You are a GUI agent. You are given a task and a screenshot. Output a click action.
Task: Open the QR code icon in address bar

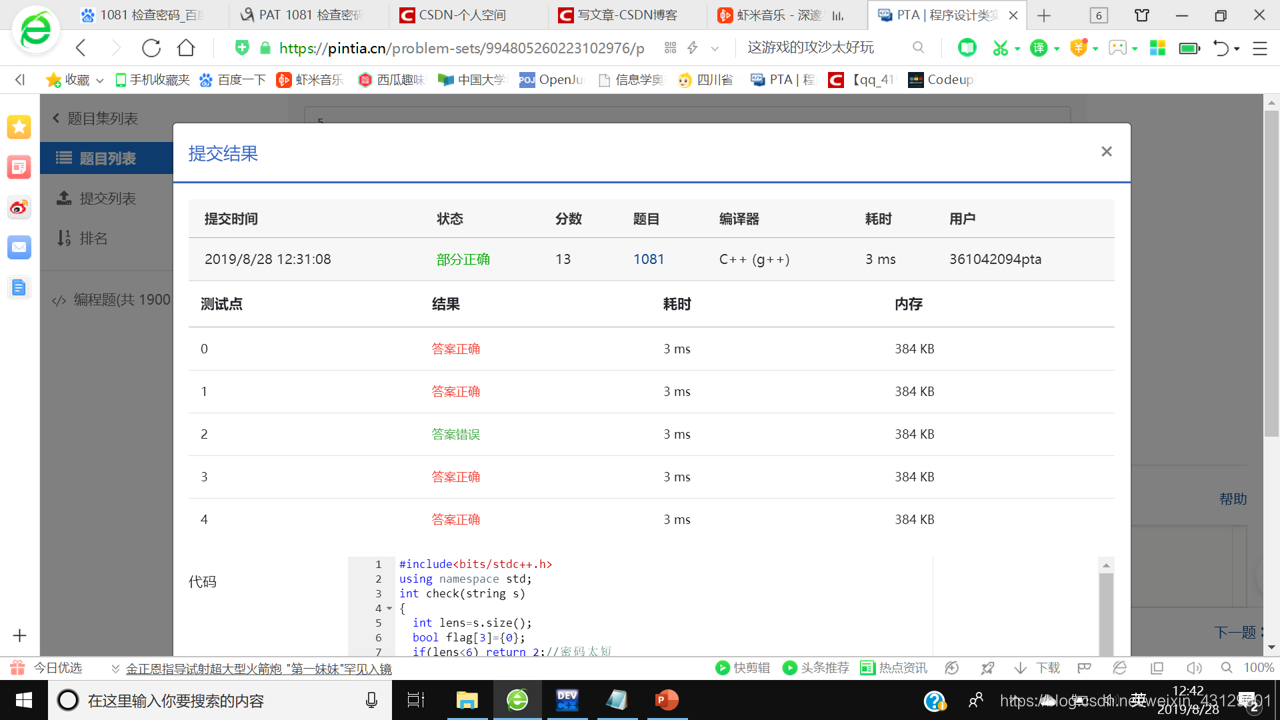pyautogui.click(x=670, y=47)
